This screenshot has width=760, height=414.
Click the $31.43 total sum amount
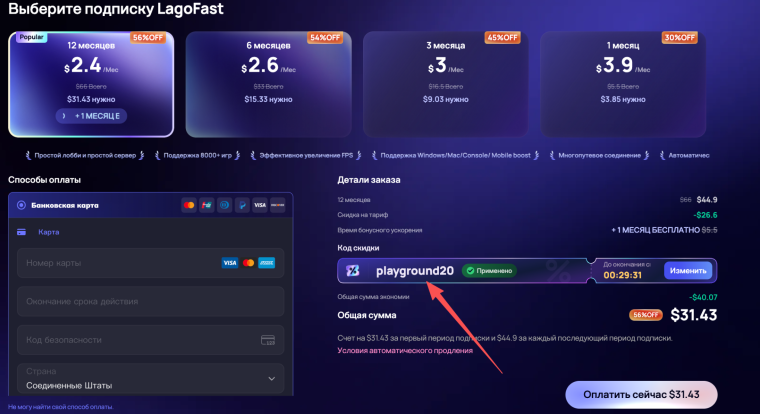694,315
